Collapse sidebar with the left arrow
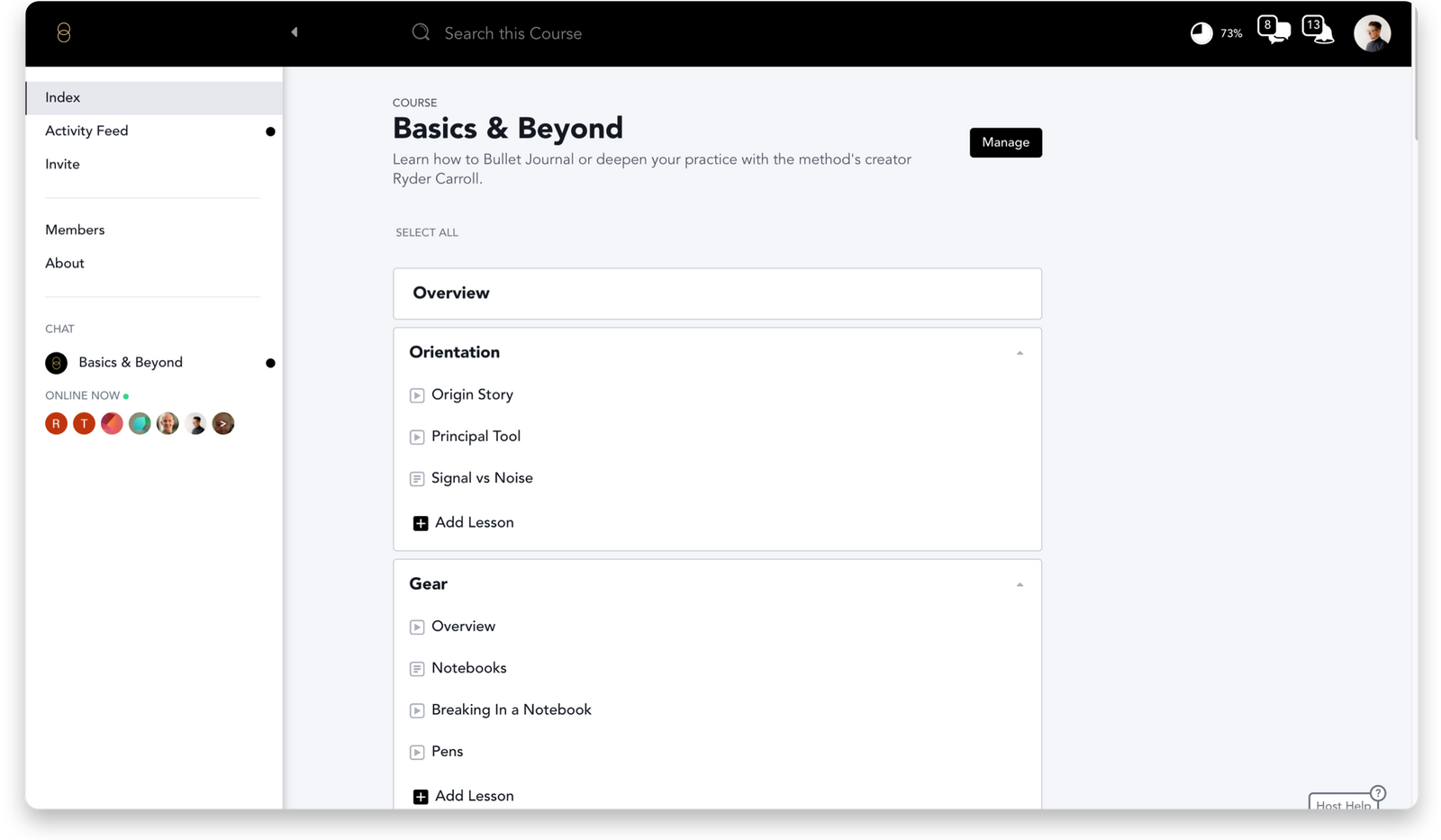The image size is (1441, 840). click(295, 32)
